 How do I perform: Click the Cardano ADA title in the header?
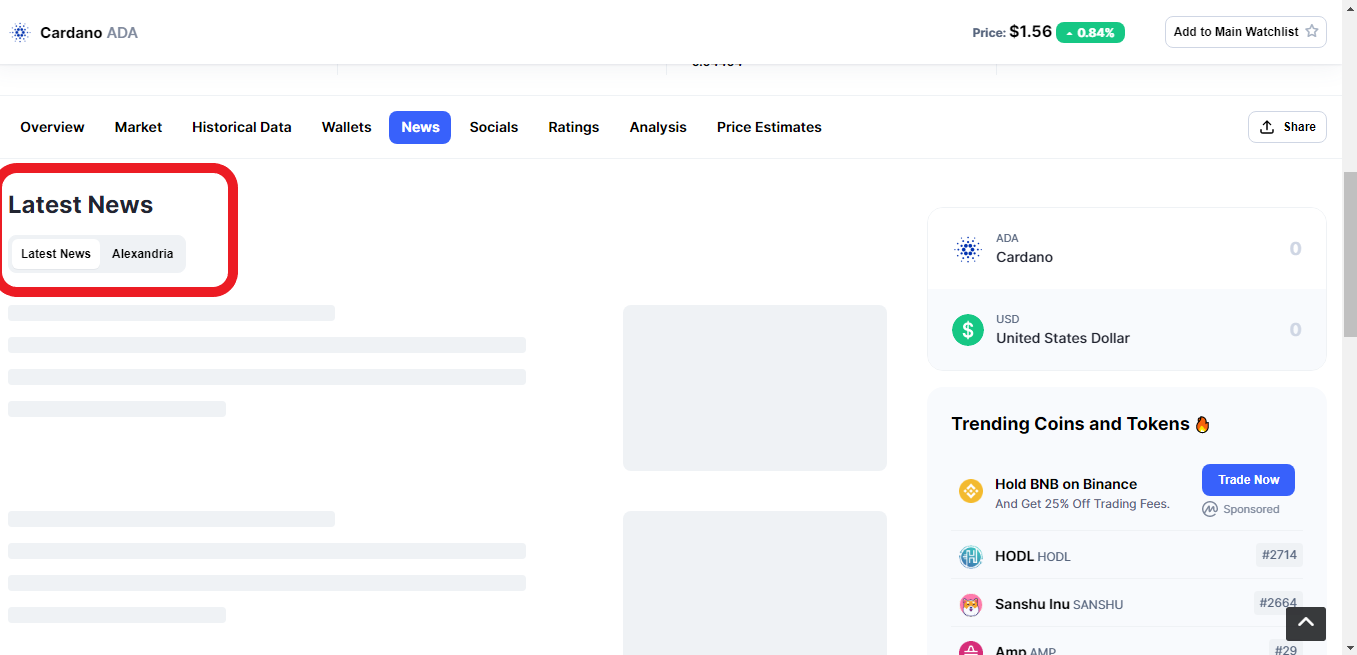(89, 33)
